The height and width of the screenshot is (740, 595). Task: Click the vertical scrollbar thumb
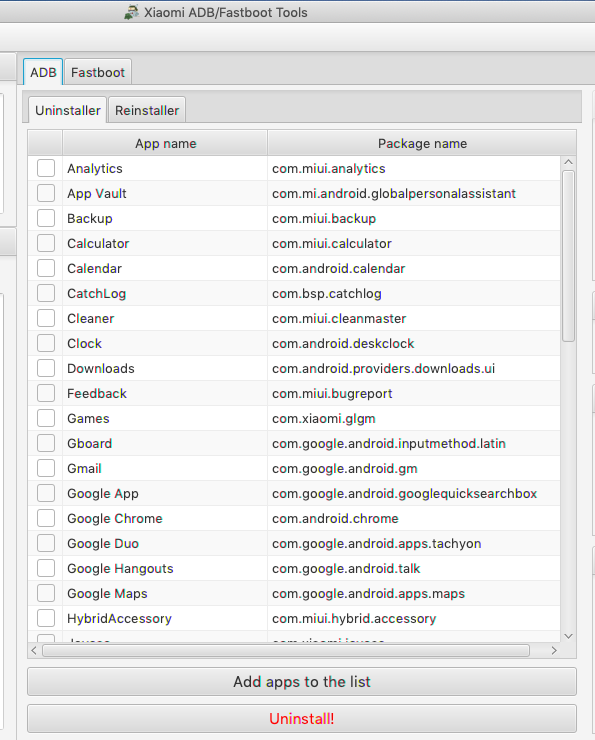click(569, 256)
